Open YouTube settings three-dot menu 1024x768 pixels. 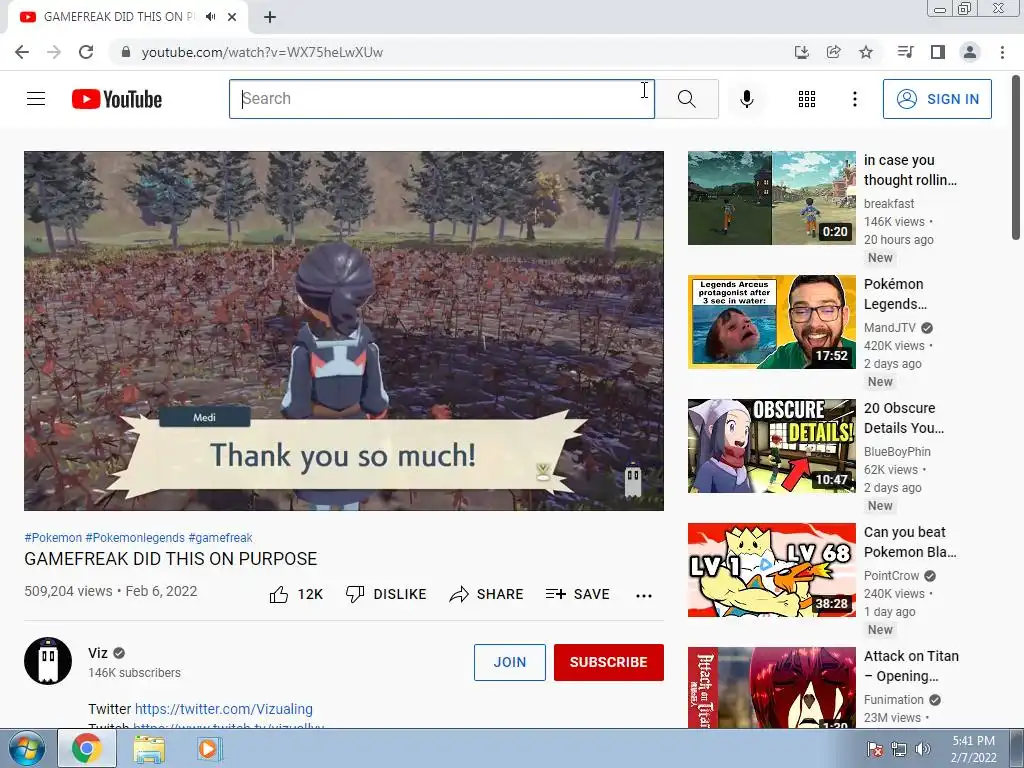point(854,99)
